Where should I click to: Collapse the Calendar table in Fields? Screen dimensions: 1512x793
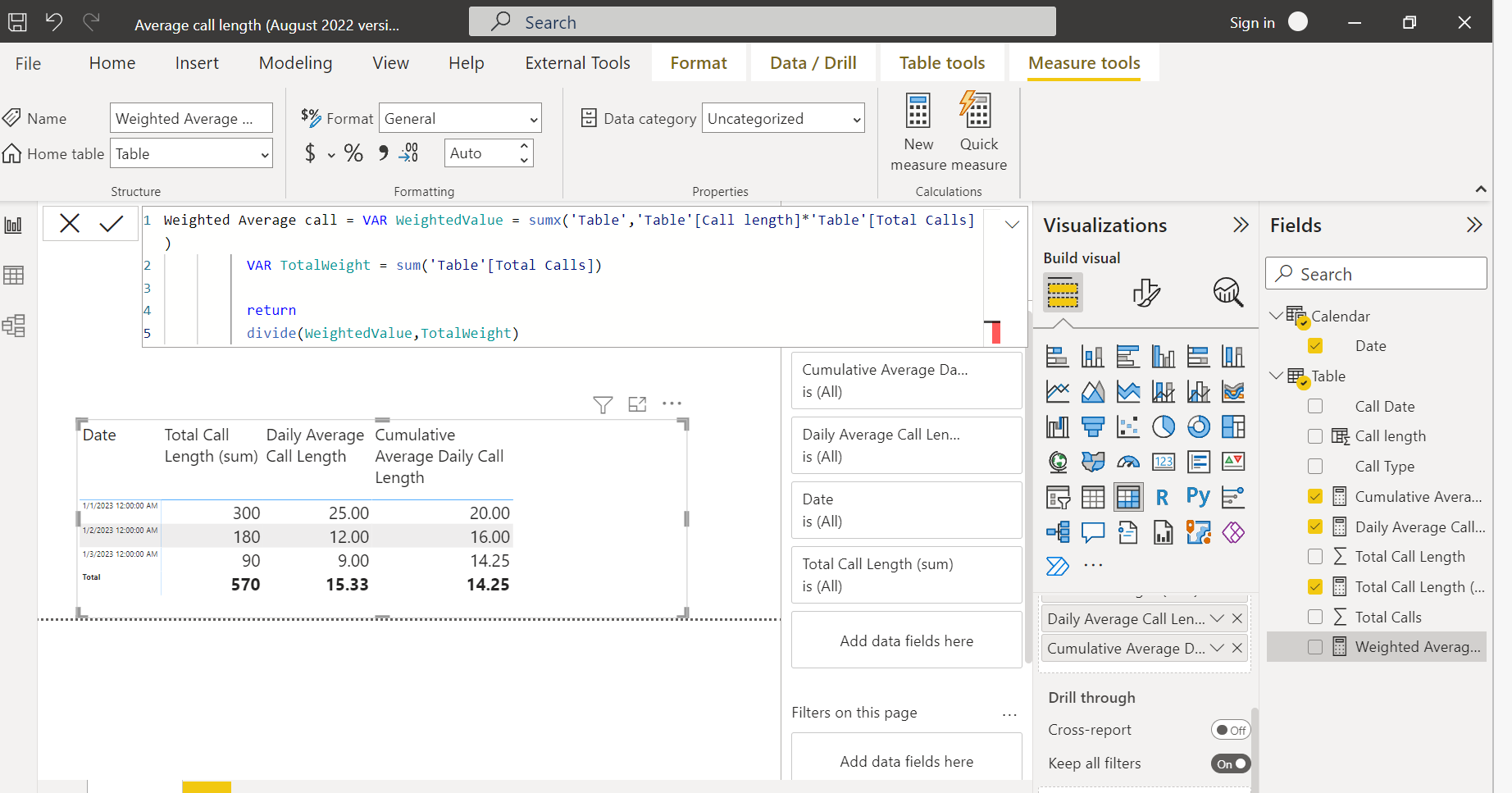click(x=1276, y=316)
